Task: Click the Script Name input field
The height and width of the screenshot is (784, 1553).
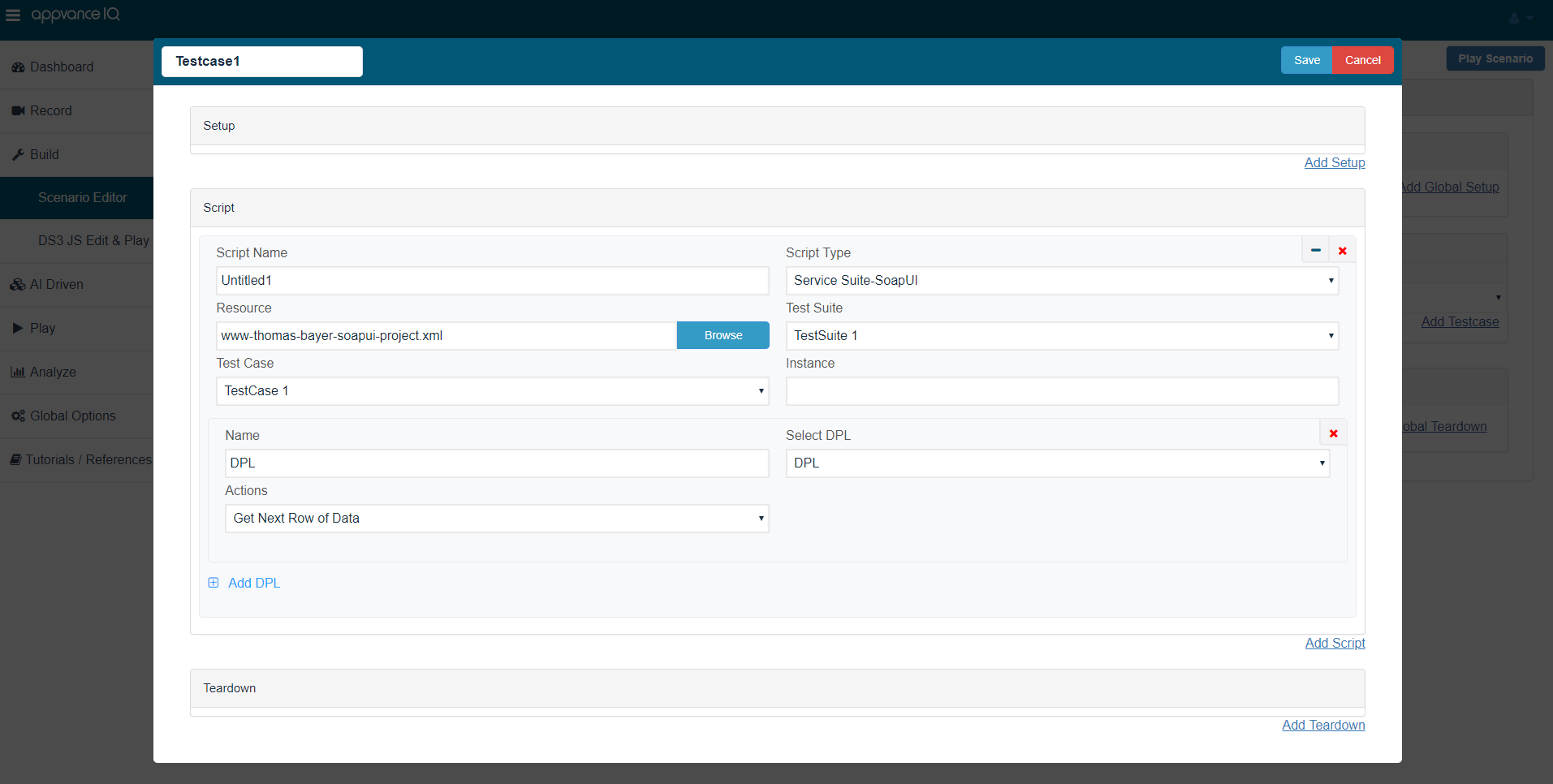Action: click(x=493, y=280)
